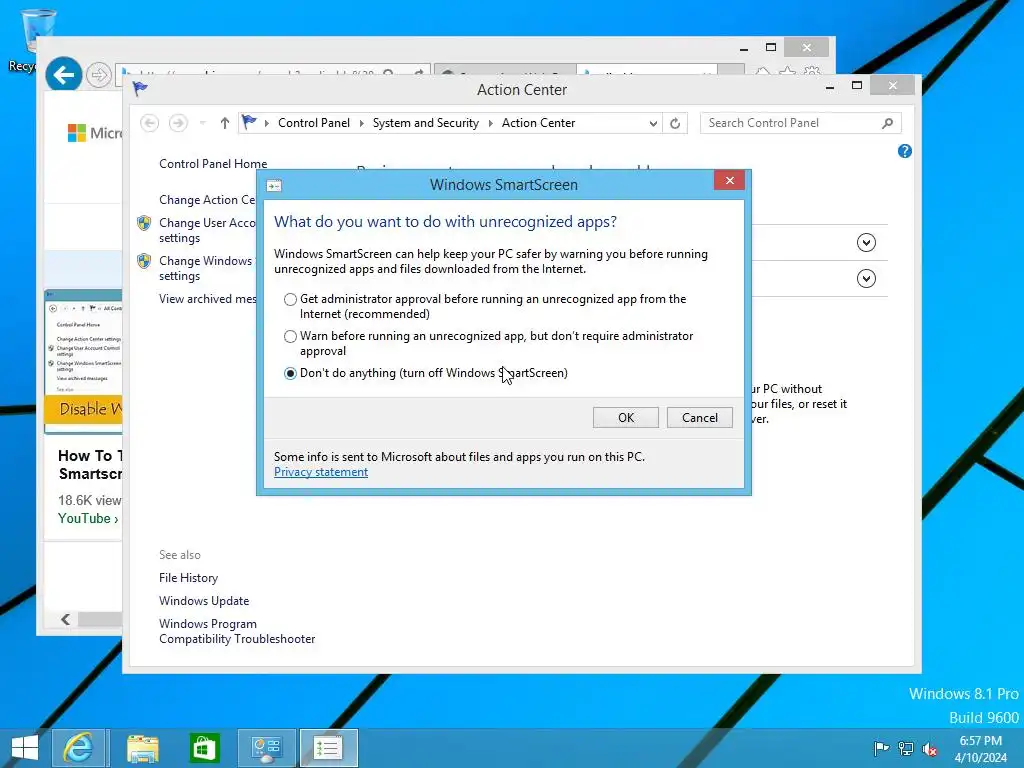The height and width of the screenshot is (768, 1024).
Task: Select Control Panel breadcrumb
Action: click(313, 123)
